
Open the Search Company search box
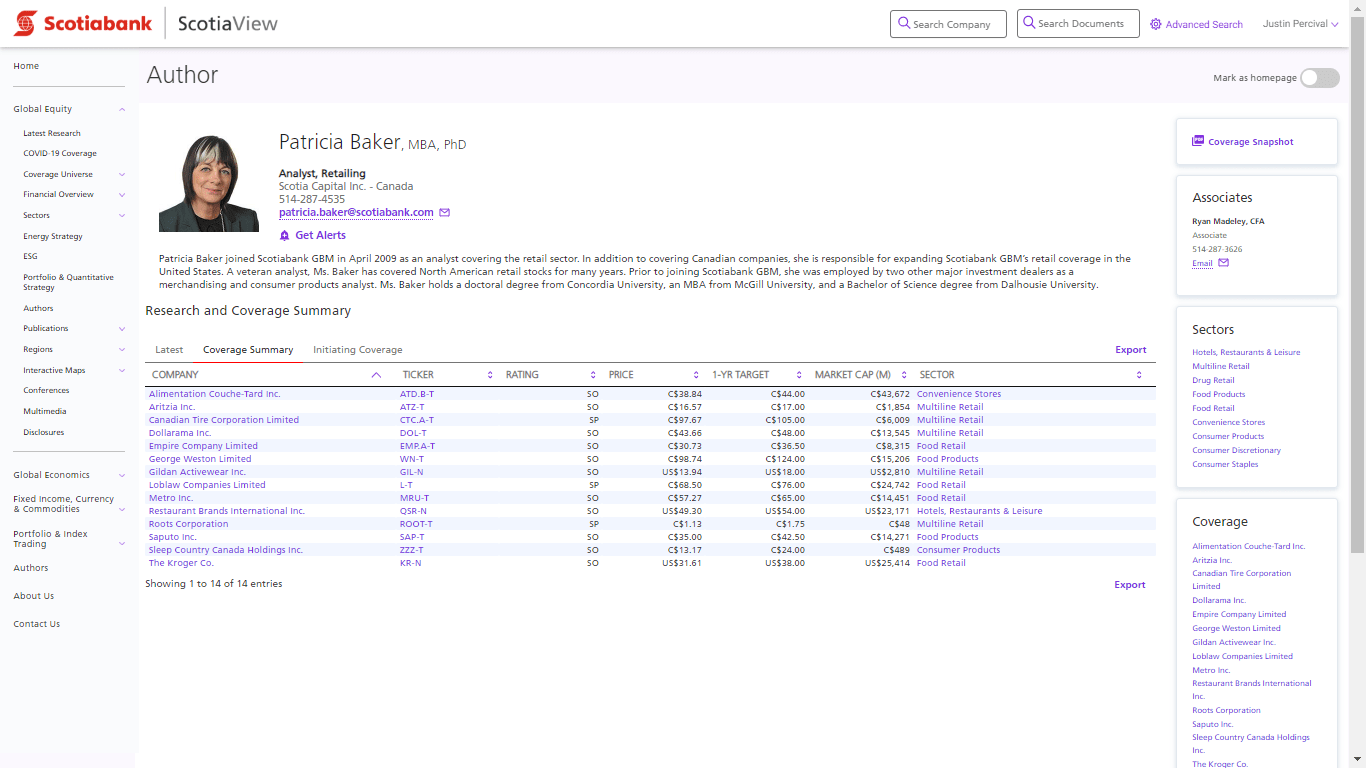947,23
